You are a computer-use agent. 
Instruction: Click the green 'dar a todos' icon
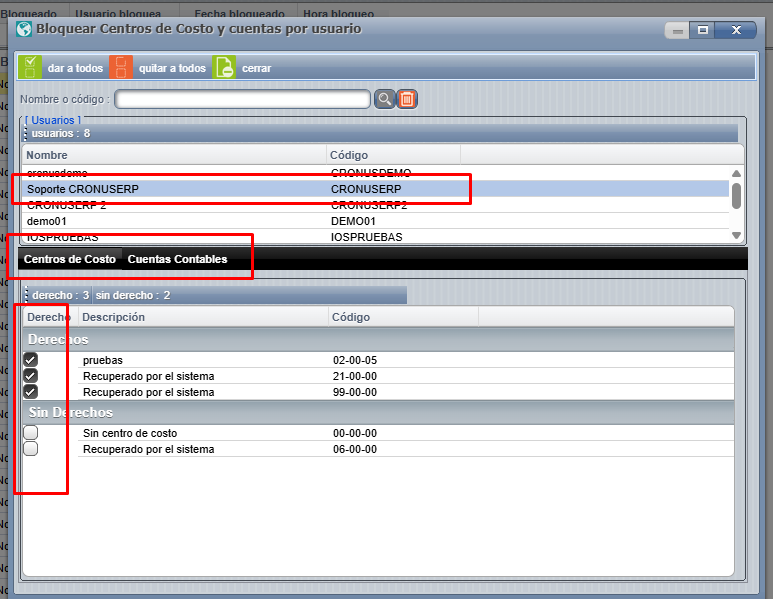pos(31,68)
